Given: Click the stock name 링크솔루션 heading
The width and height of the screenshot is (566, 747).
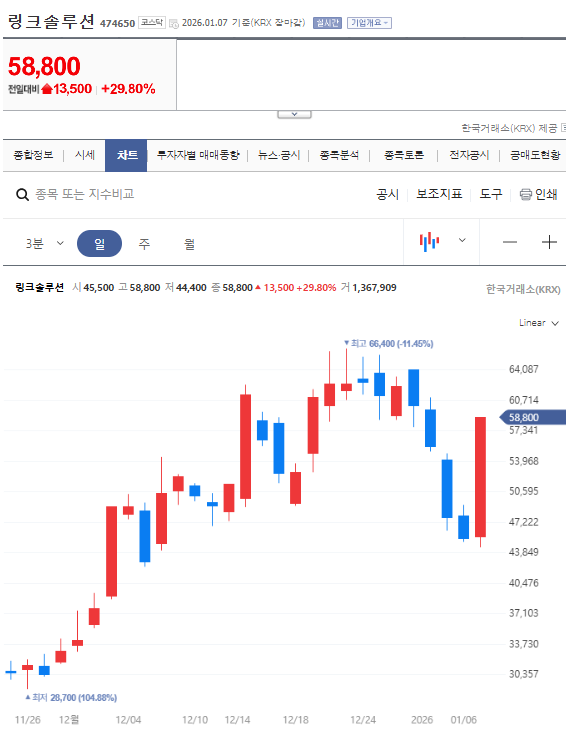Looking at the screenshot, I should (x=51, y=22).
